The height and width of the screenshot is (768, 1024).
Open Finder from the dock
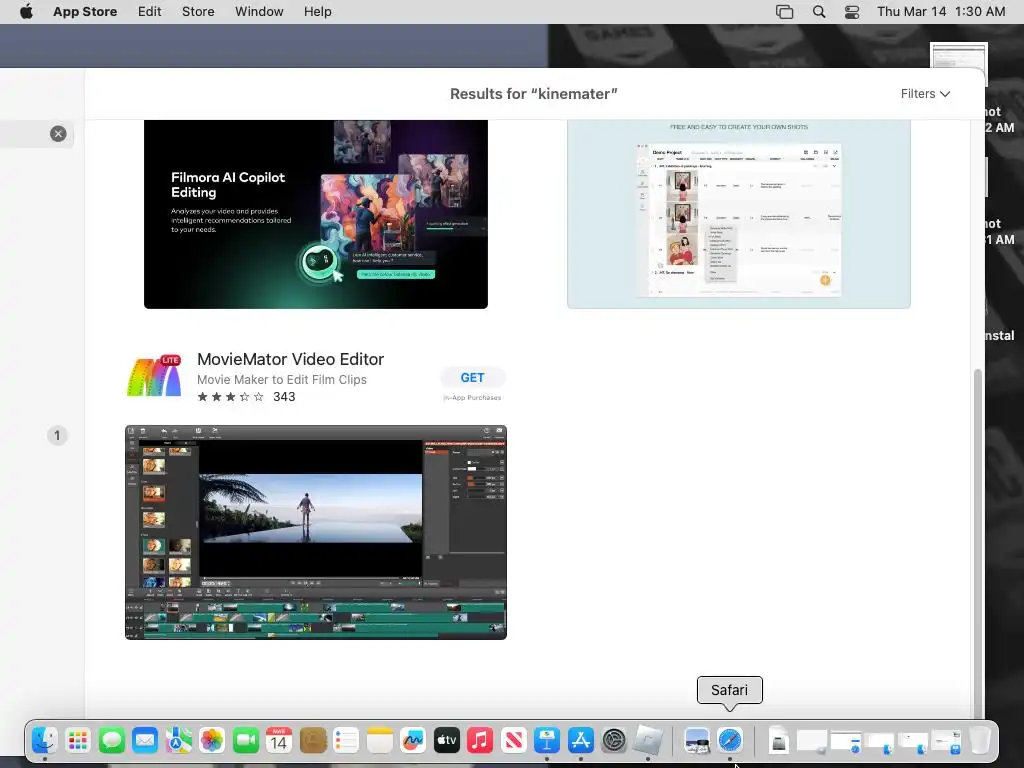tap(44, 741)
